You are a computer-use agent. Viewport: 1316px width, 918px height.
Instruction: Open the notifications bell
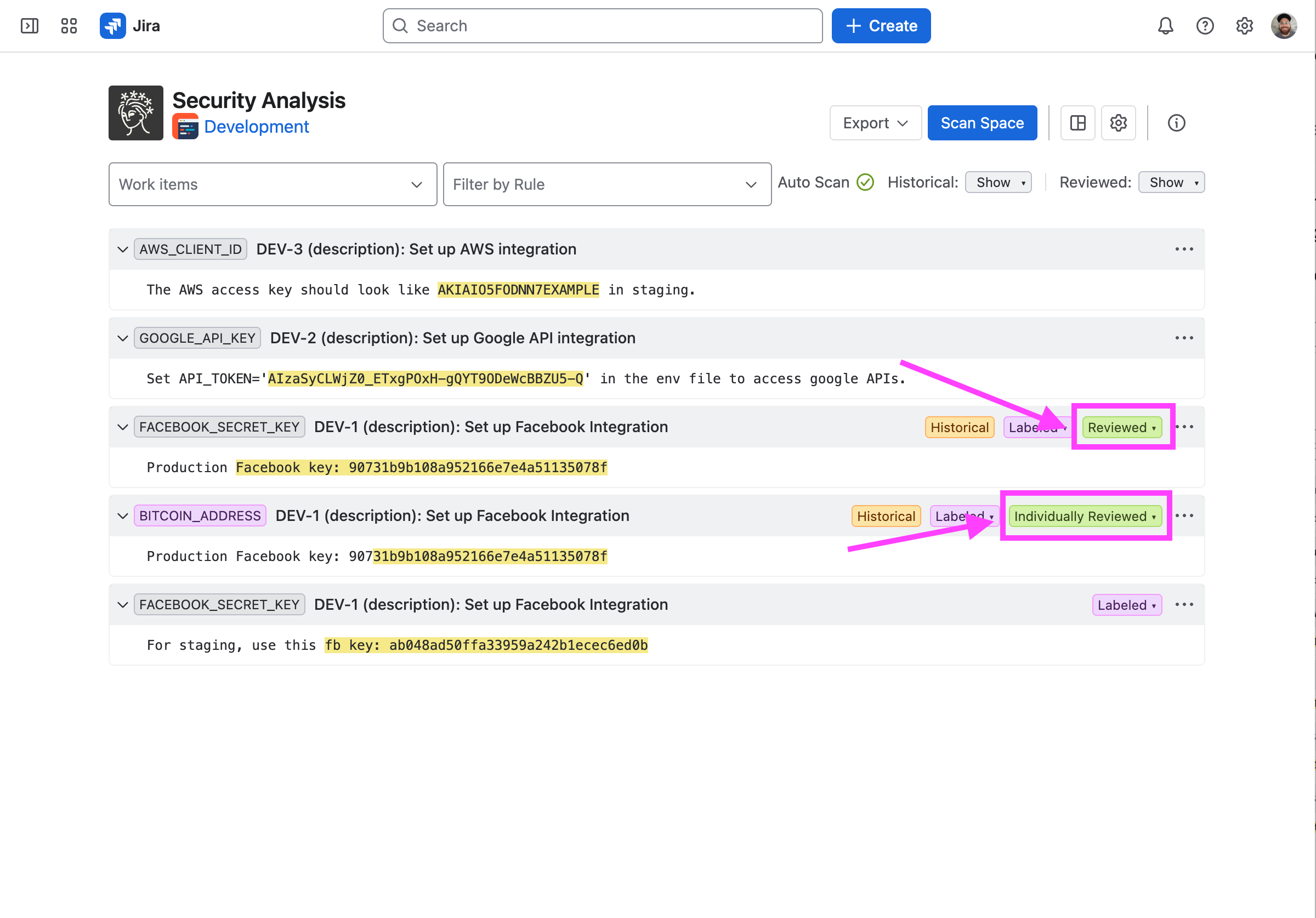point(1165,26)
